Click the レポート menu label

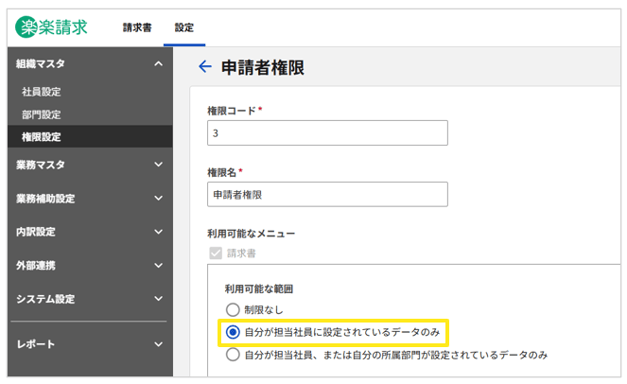36,344
